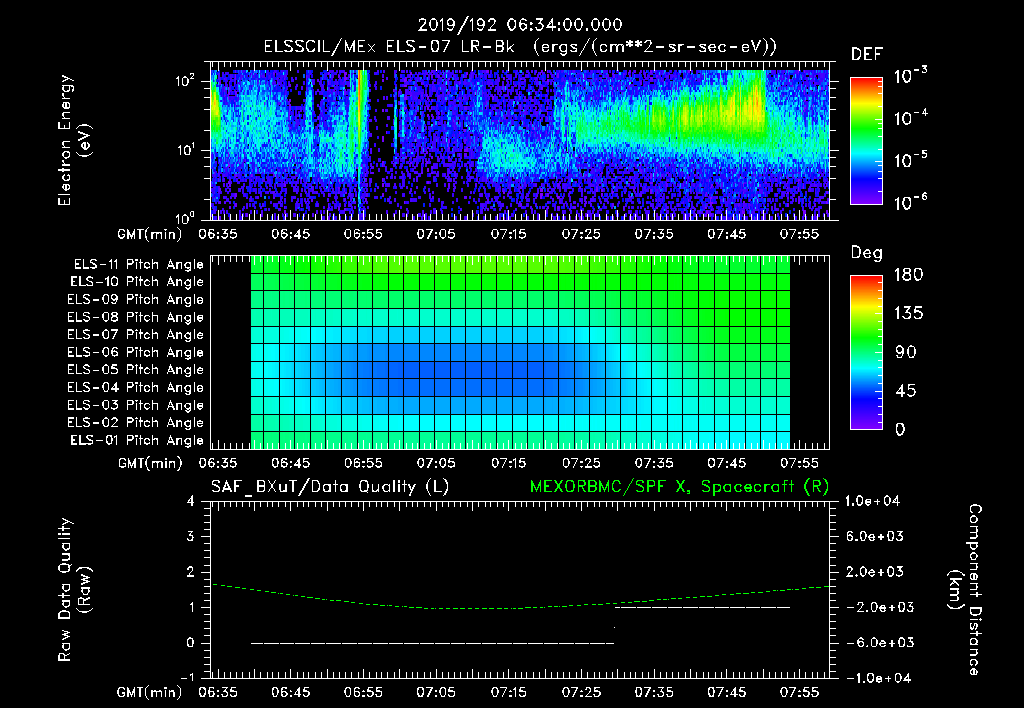Screen dimensions: 1024x708
Task: Click the white data quality line at level 0
Action: point(432,643)
